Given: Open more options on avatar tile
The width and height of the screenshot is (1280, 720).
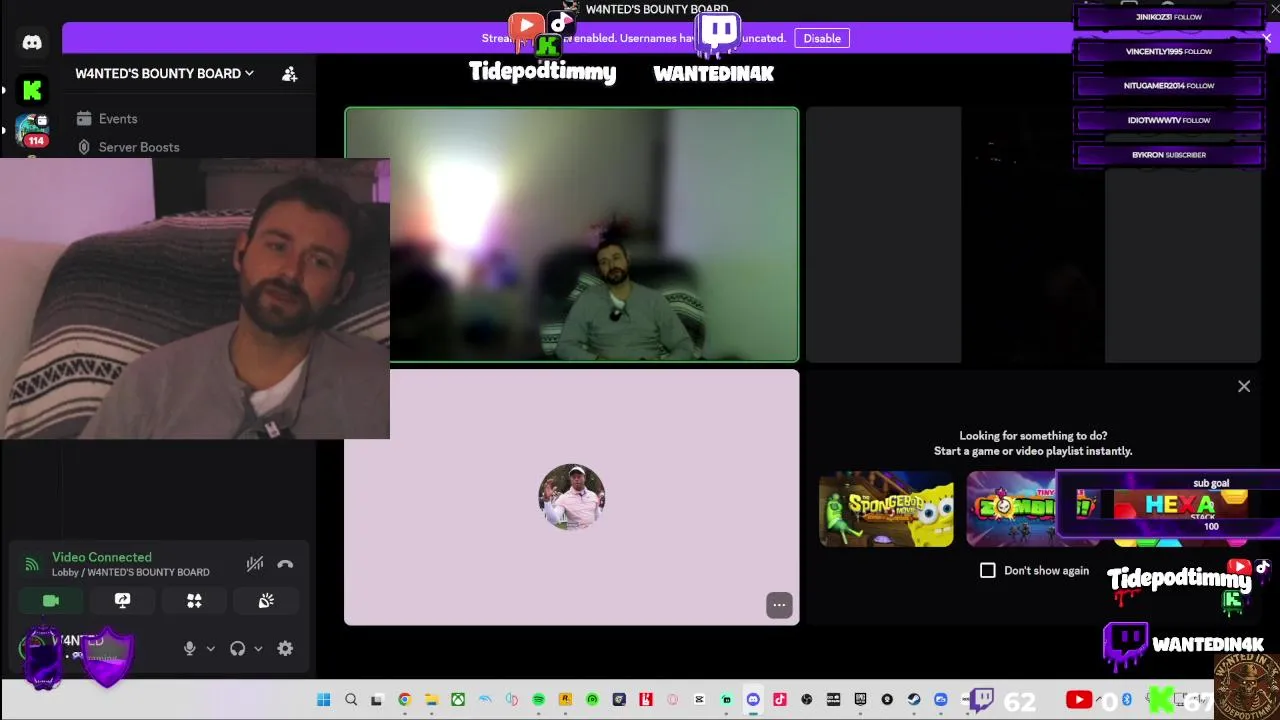Looking at the screenshot, I should [779, 605].
